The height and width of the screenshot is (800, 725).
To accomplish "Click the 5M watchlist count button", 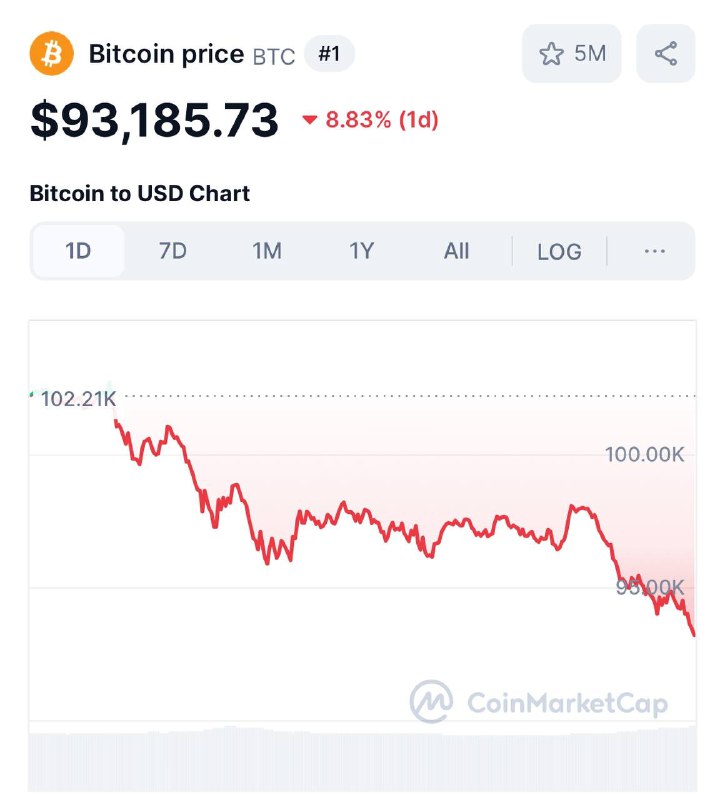I will 571,54.
